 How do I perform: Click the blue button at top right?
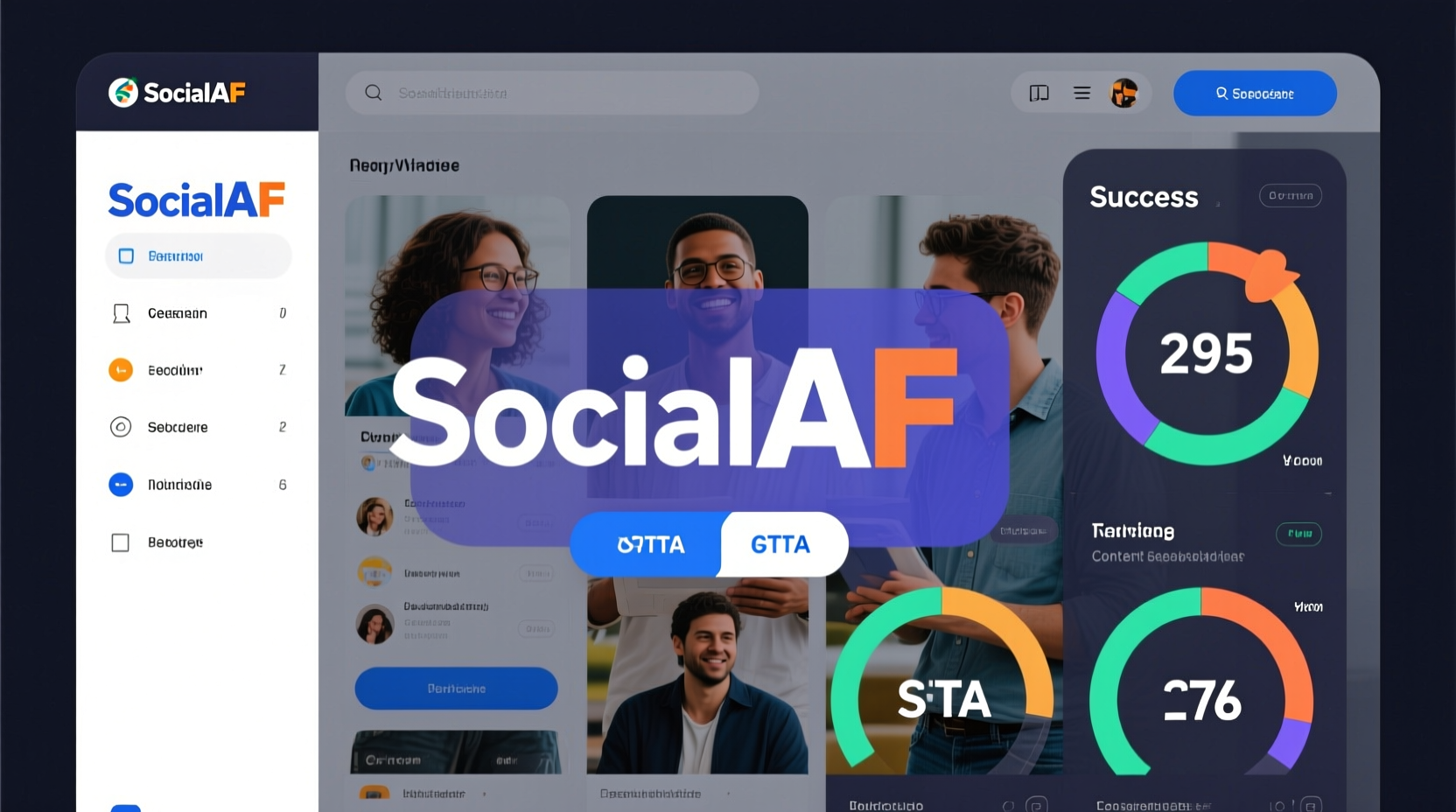[x=1255, y=93]
